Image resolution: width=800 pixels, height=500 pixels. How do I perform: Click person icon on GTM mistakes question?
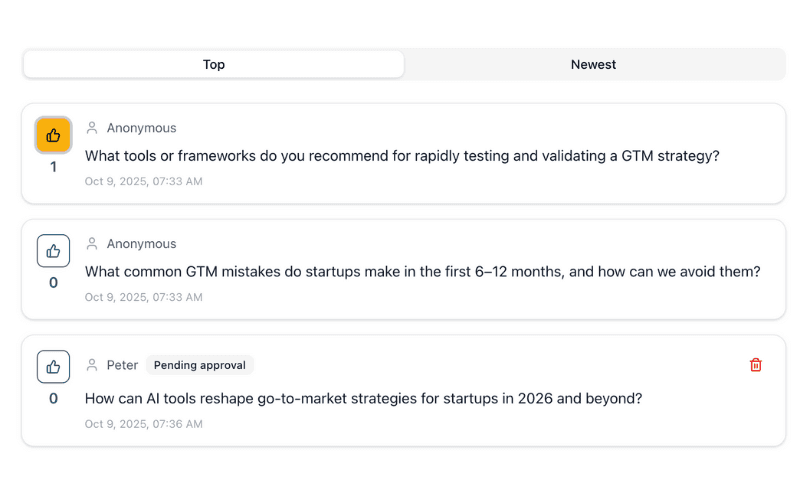(92, 244)
